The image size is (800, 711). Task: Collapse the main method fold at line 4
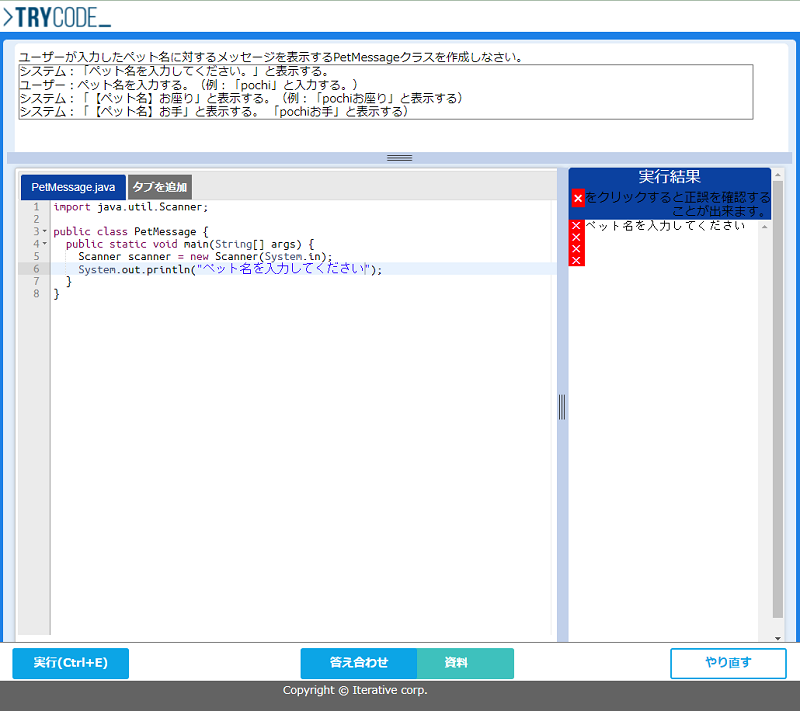point(44,243)
